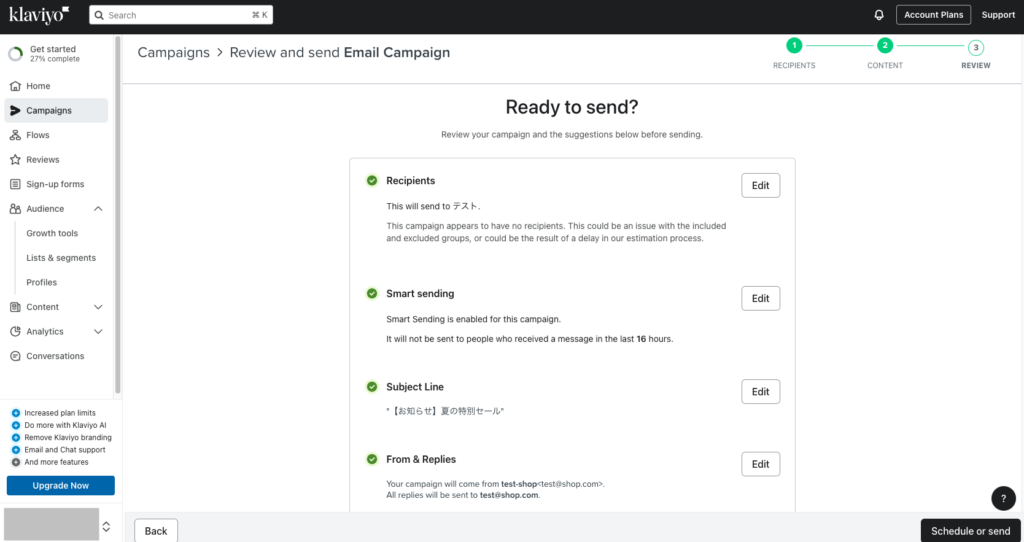Click the Upgrade Now button

60,486
